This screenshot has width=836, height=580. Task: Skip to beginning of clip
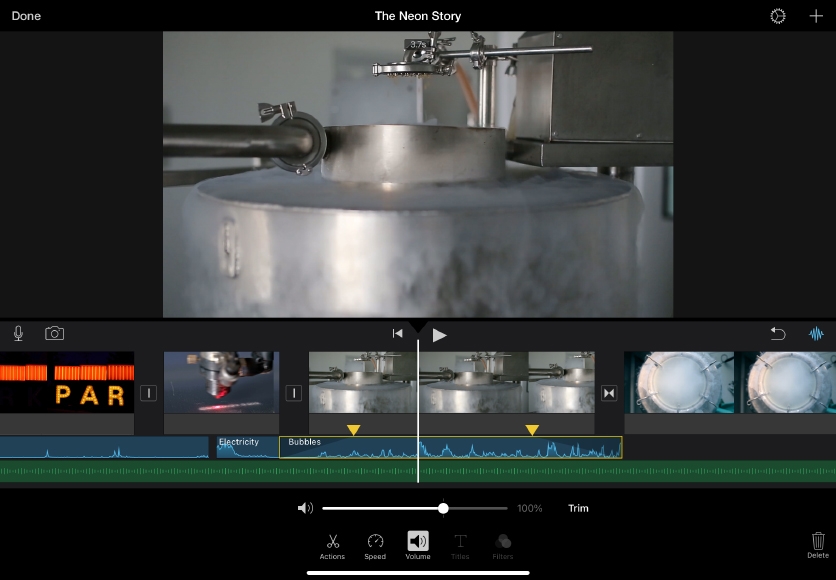click(397, 334)
